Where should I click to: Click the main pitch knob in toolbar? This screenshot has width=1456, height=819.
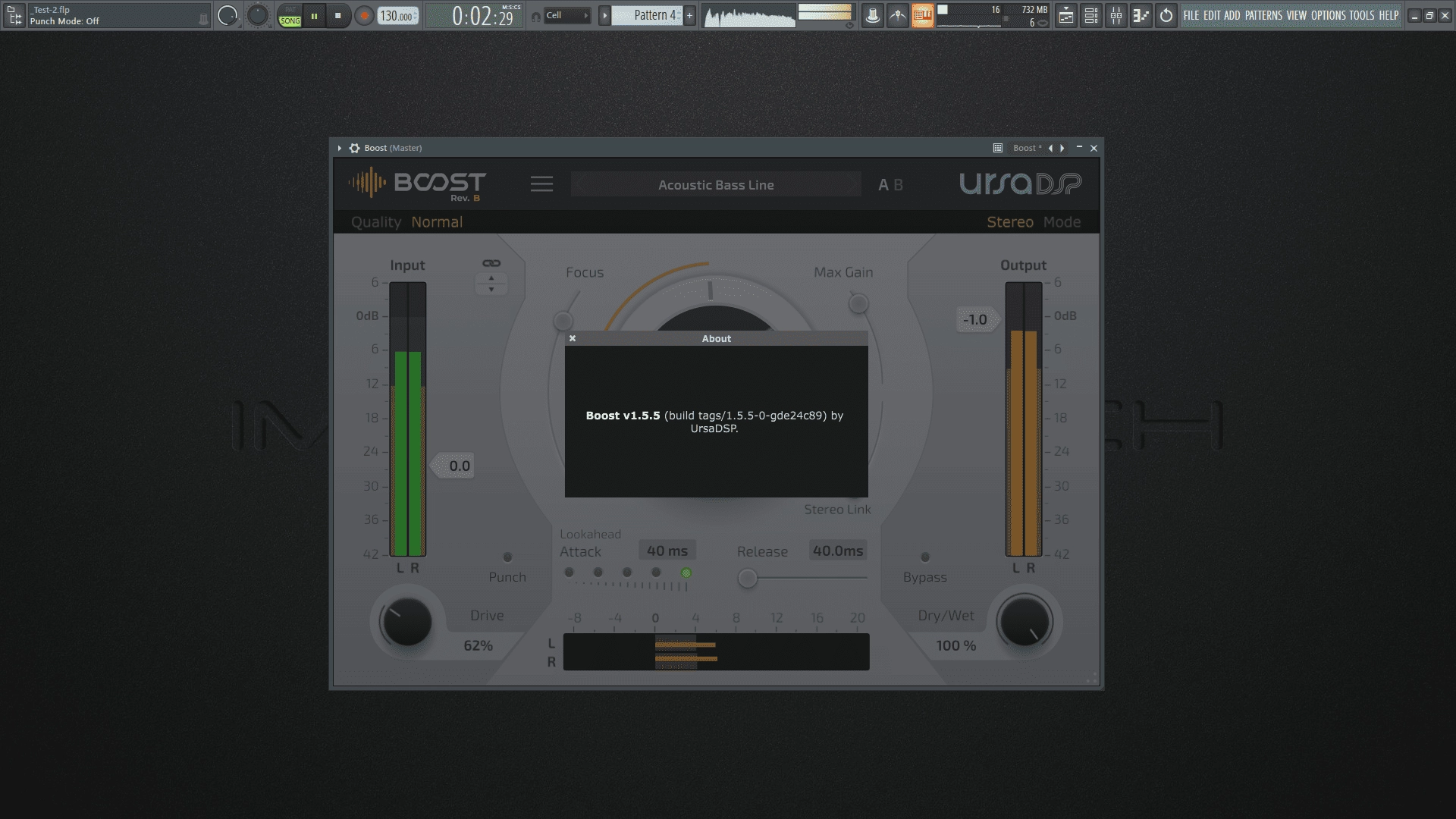click(258, 15)
